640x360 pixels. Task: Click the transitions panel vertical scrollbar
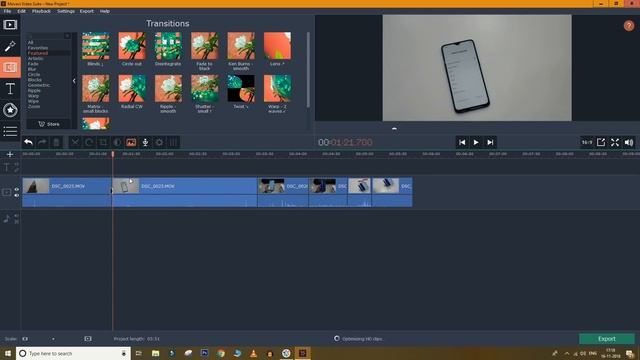pyautogui.click(x=308, y=69)
